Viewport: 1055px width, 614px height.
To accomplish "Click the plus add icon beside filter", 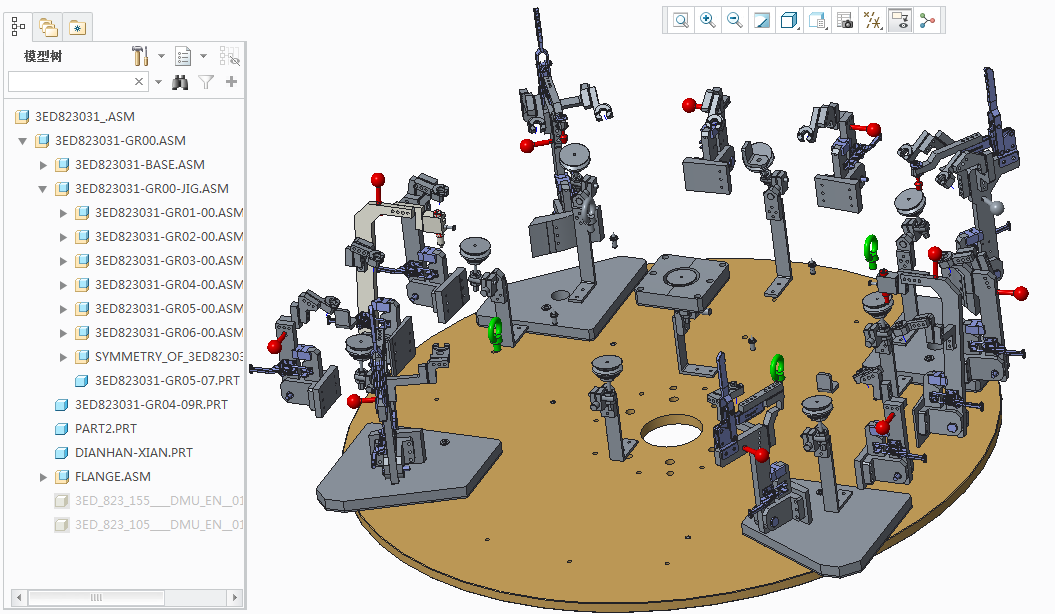I will click(231, 81).
